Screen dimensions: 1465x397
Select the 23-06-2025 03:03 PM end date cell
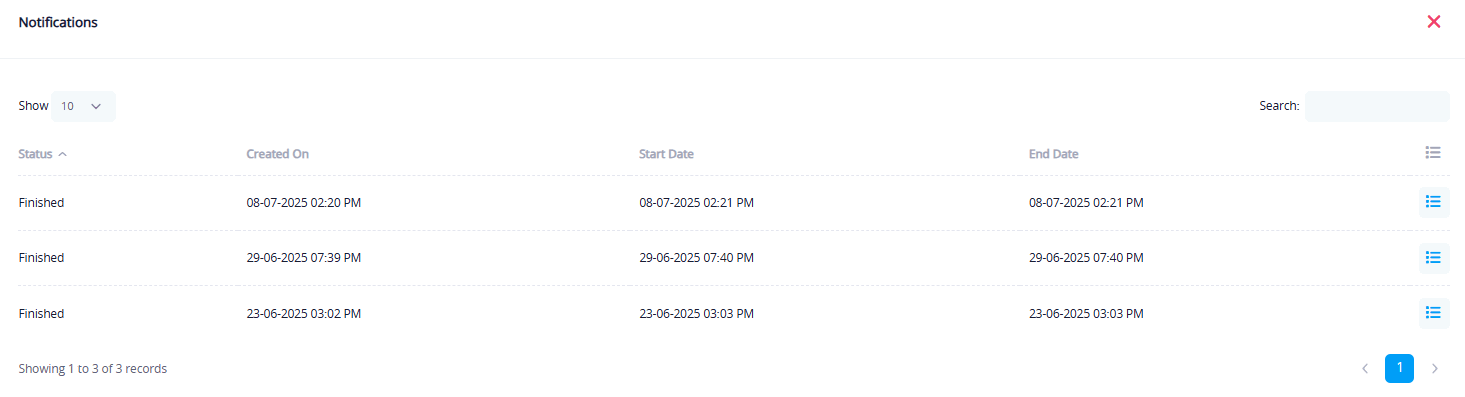(1086, 314)
